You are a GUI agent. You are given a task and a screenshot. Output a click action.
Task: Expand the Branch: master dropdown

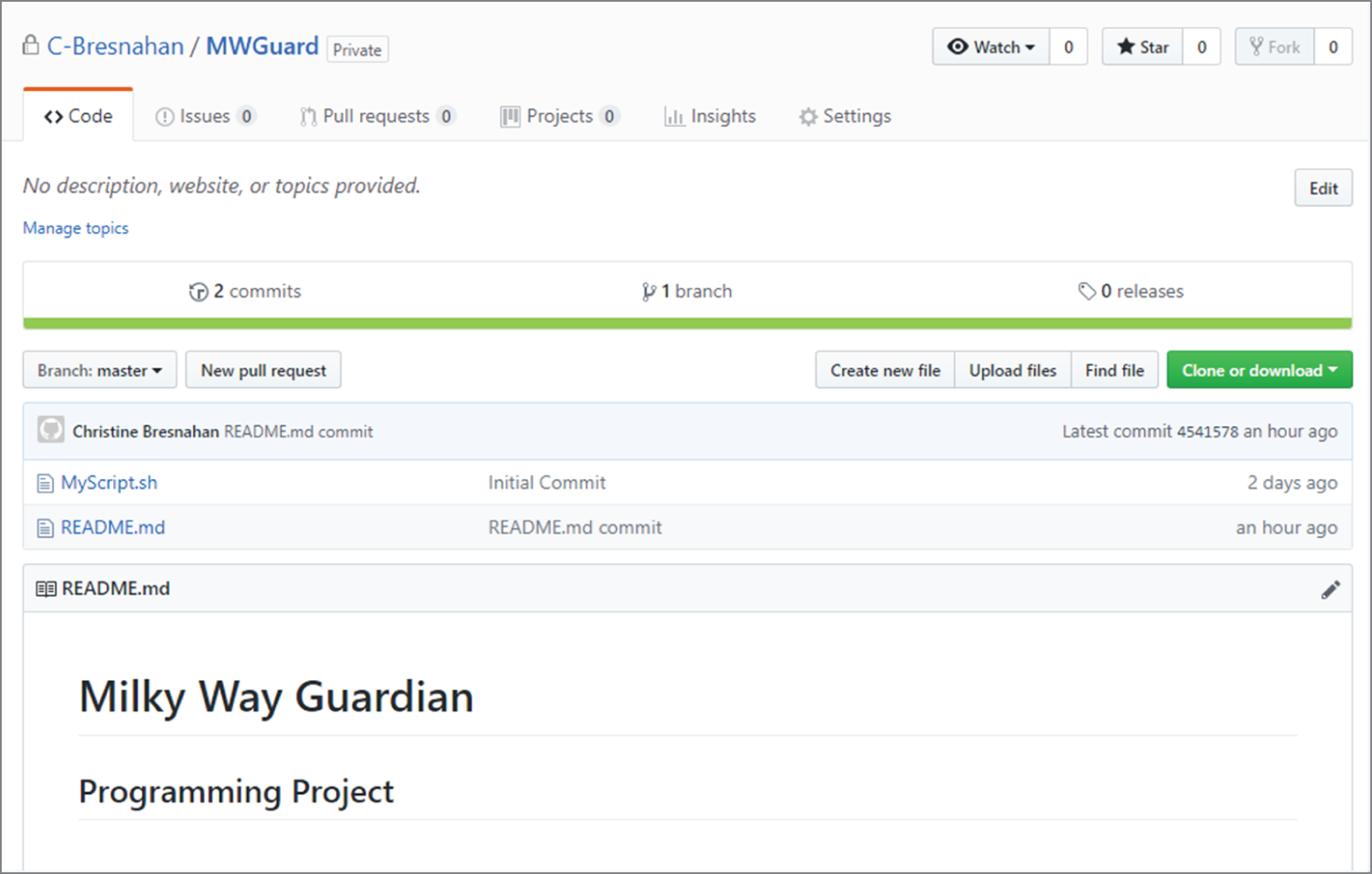[100, 370]
